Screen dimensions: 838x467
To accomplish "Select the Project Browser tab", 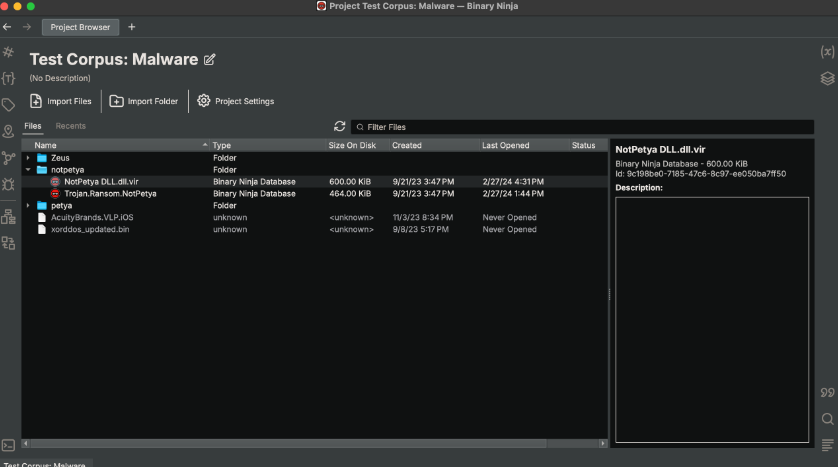I will [x=81, y=27].
